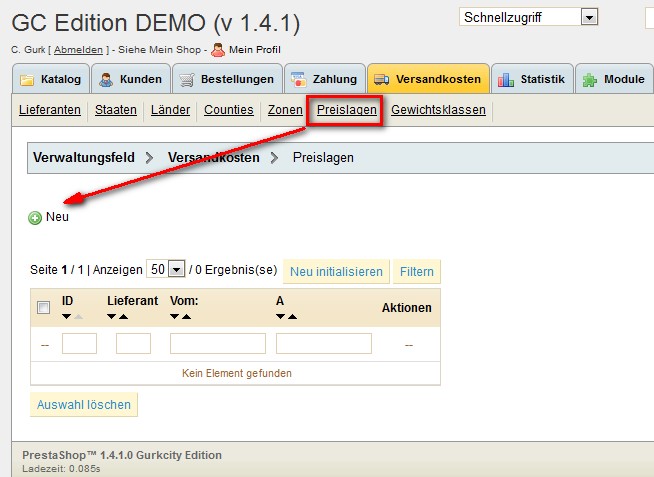Sort the ID column descending
The width and height of the screenshot is (654, 477).
[67, 317]
